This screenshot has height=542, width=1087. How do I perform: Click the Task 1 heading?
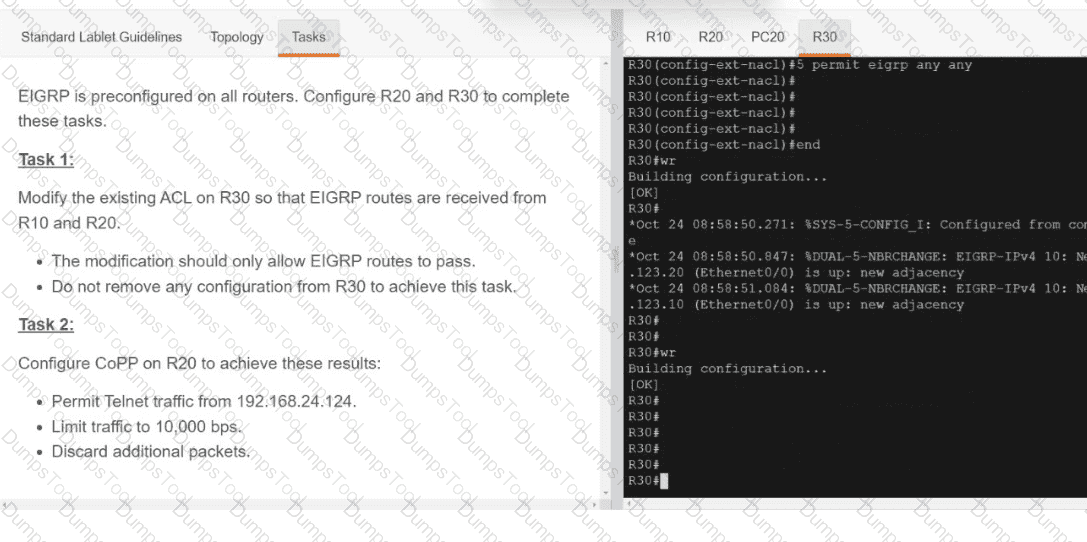(x=46, y=160)
